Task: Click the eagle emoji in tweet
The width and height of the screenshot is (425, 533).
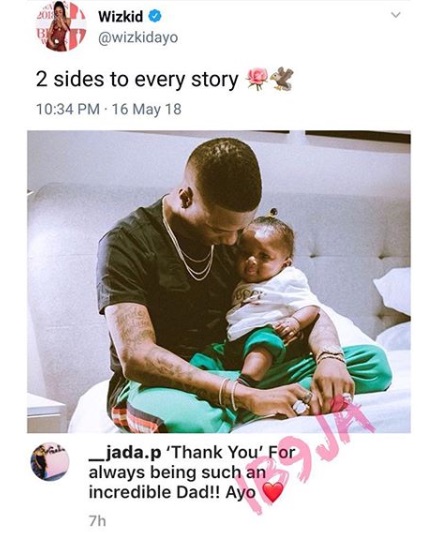Action: [282, 79]
